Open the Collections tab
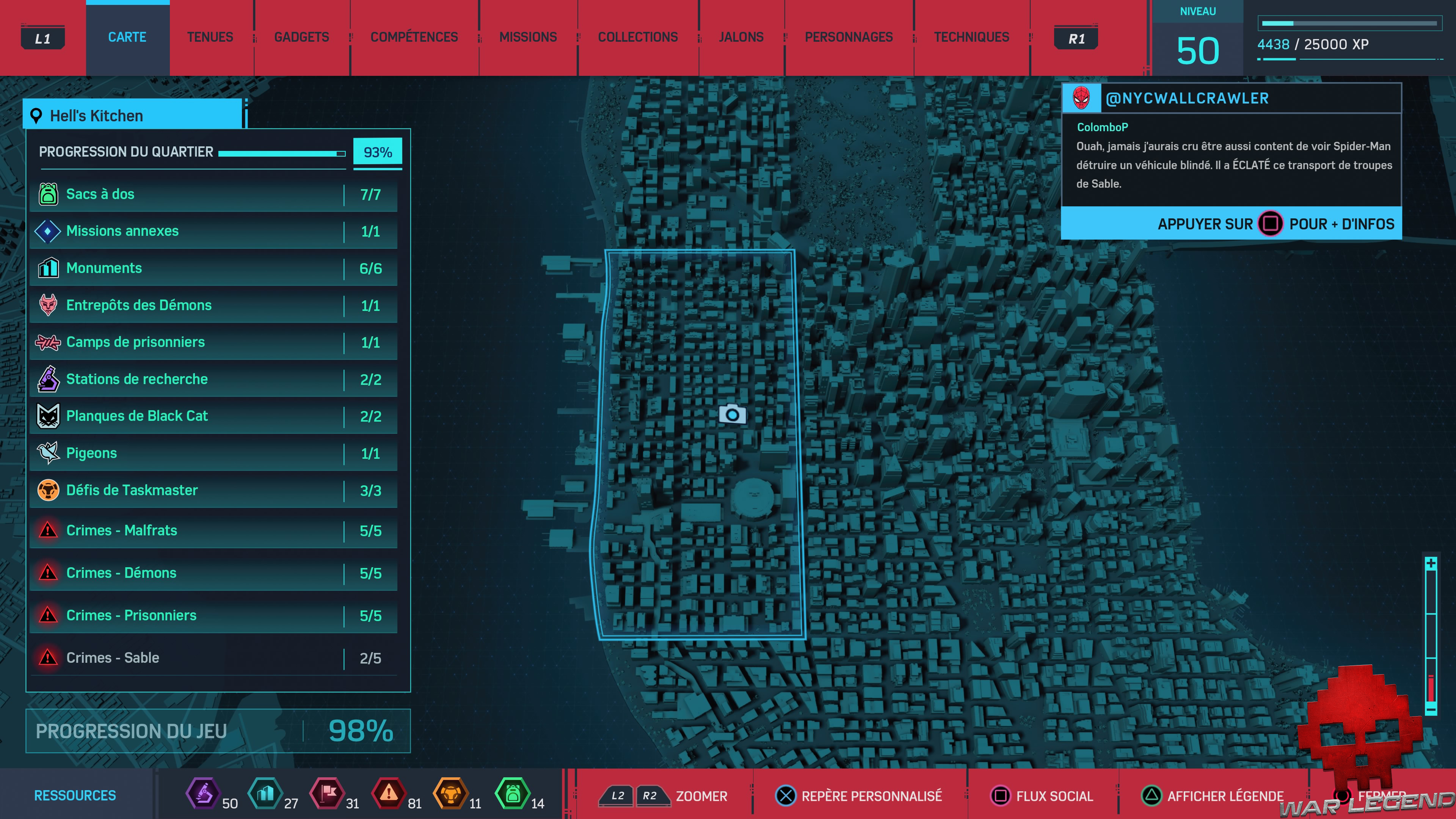 637,37
